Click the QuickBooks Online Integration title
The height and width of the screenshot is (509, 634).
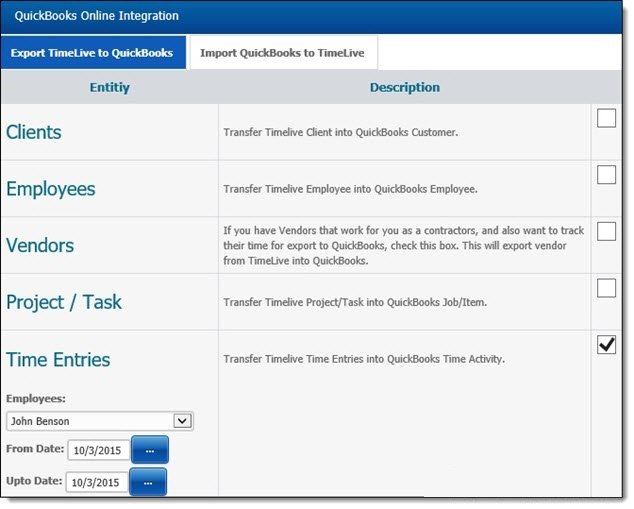[96, 16]
